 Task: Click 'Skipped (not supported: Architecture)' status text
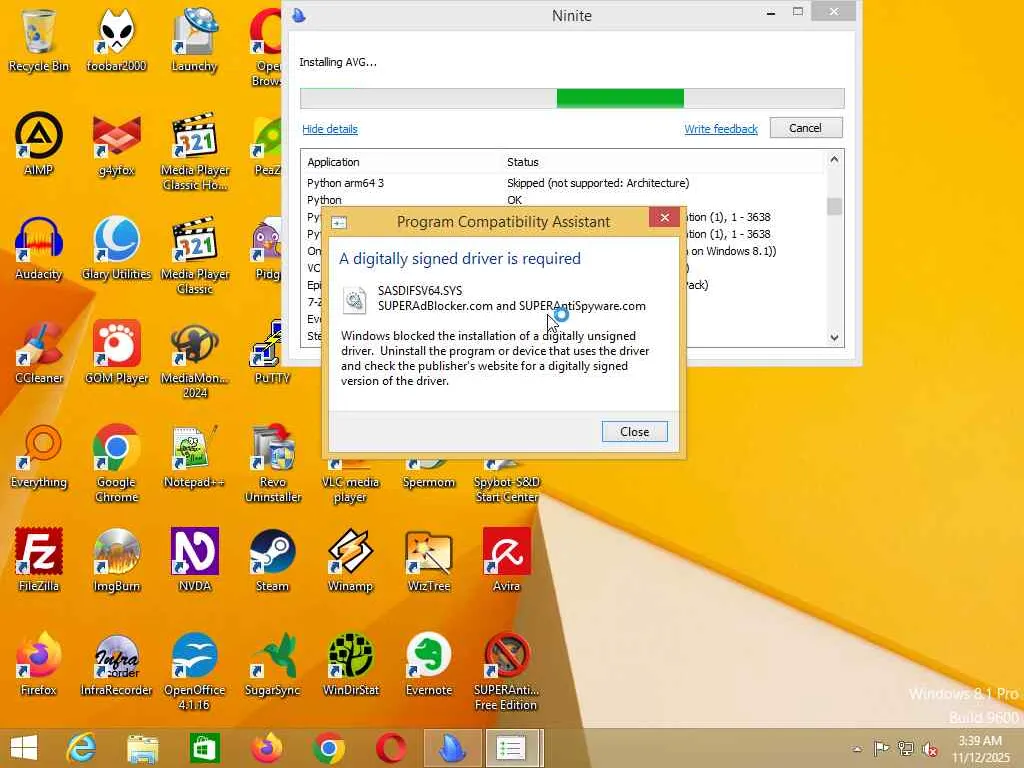[598, 183]
